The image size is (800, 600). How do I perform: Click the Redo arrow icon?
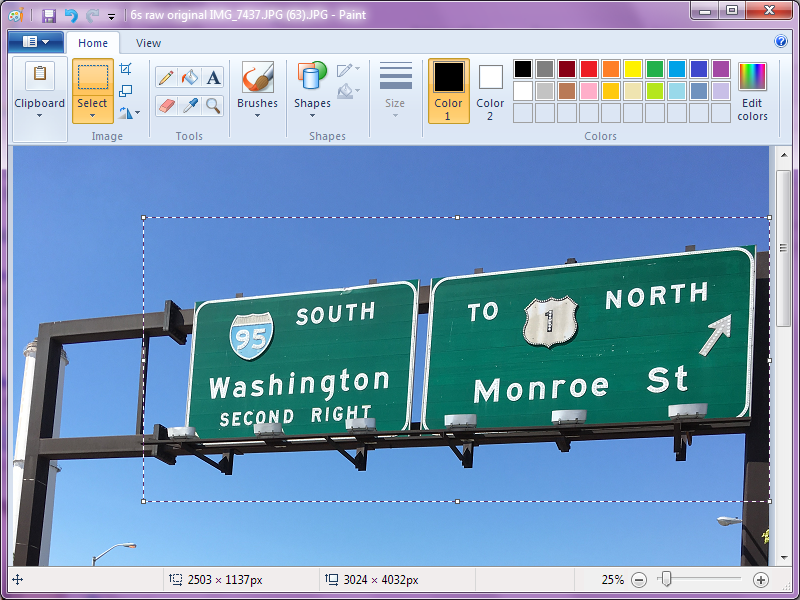92,15
